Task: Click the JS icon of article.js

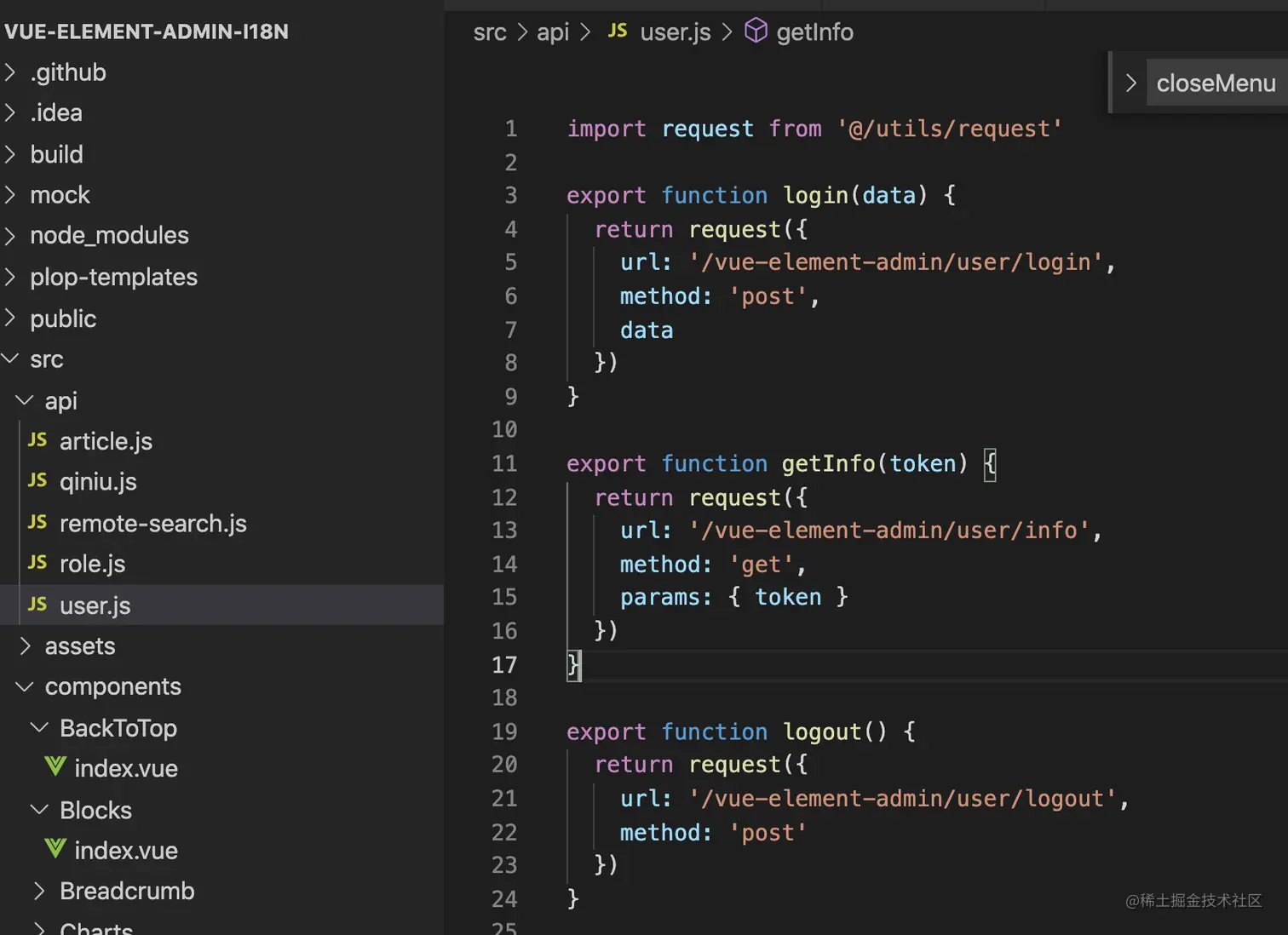Action: tap(37, 440)
